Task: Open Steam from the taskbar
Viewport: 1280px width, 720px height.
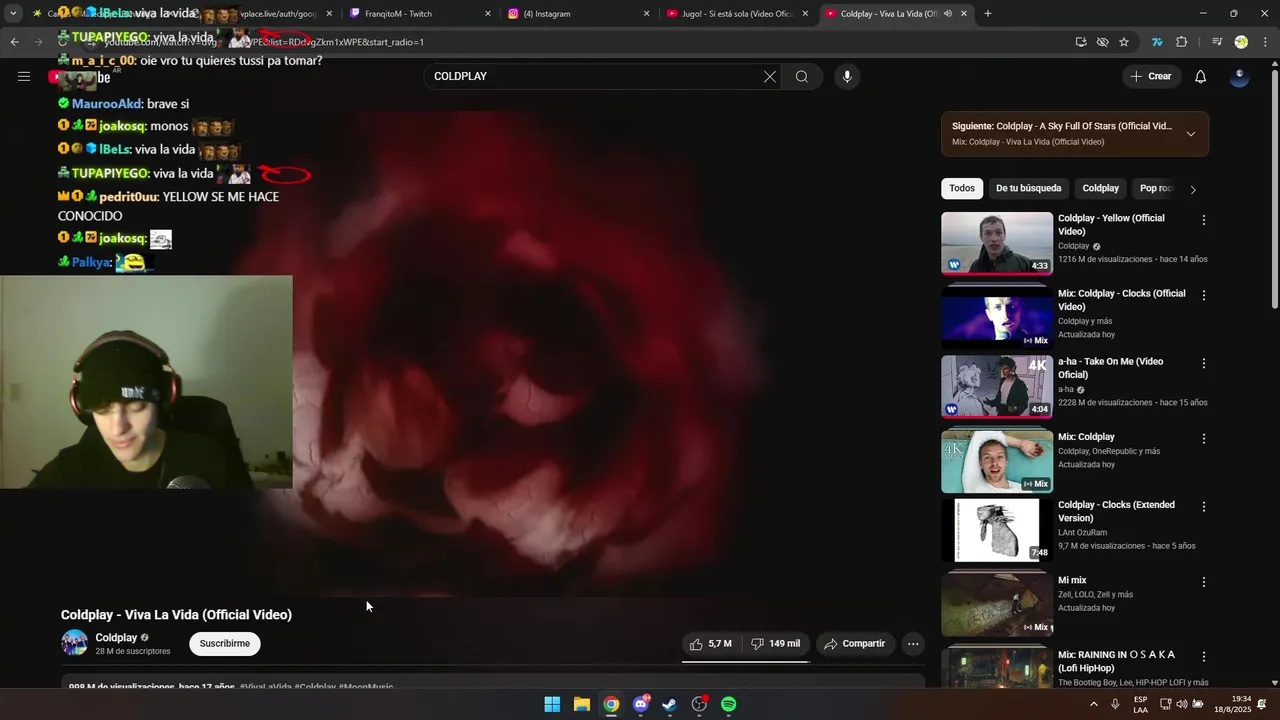Action: [669, 705]
